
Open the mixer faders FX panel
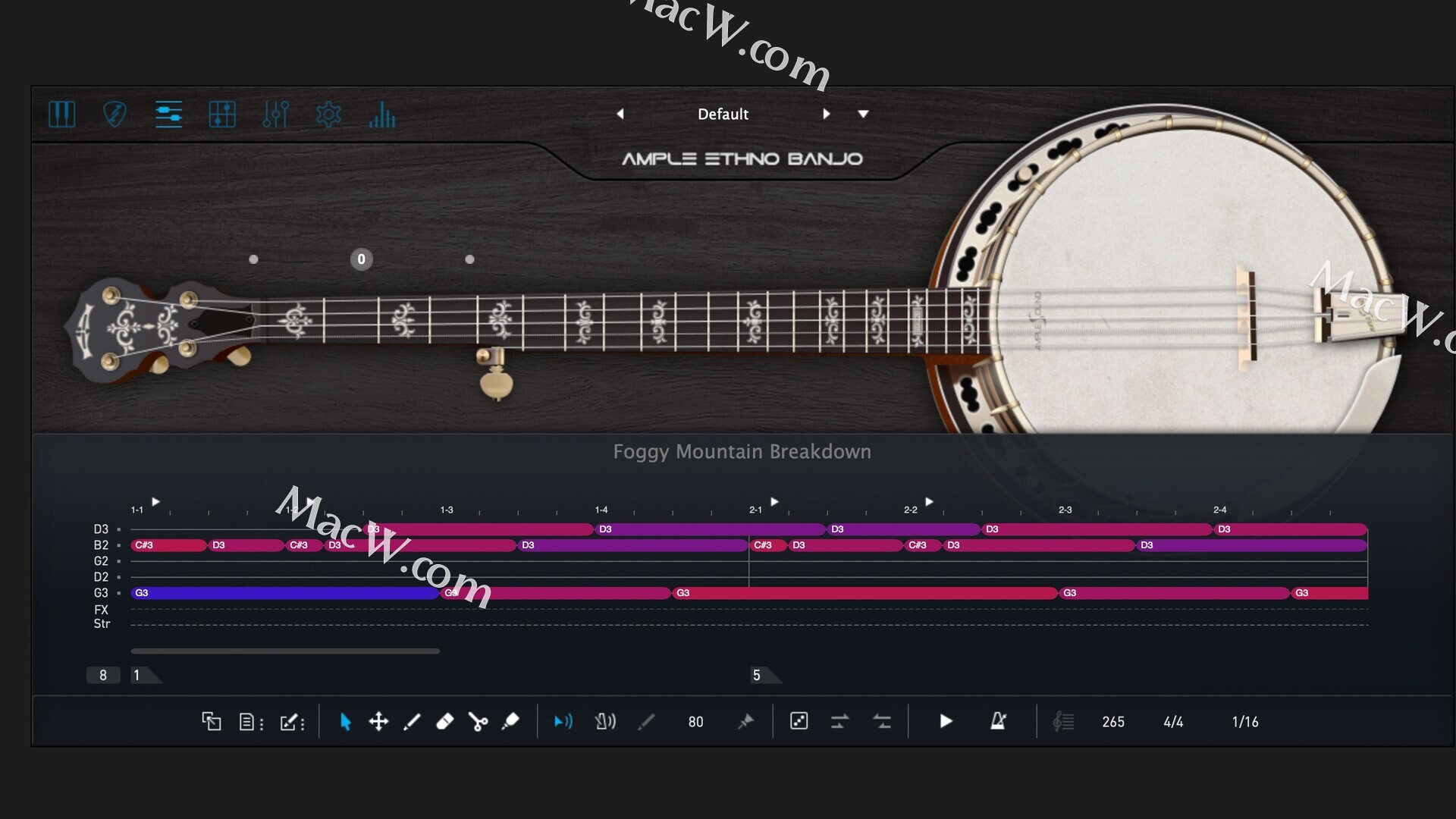tap(275, 115)
